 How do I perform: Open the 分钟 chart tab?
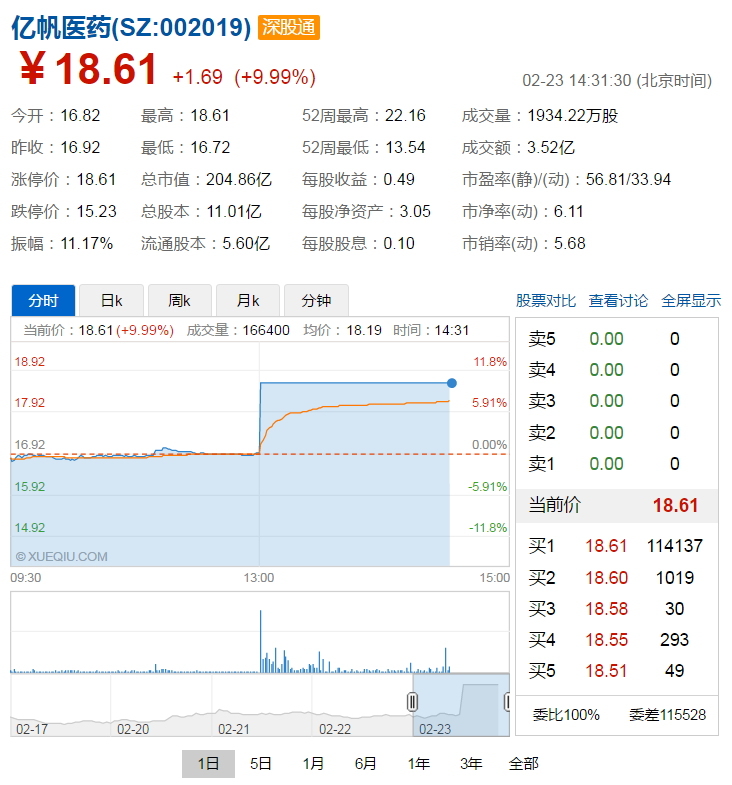click(316, 300)
